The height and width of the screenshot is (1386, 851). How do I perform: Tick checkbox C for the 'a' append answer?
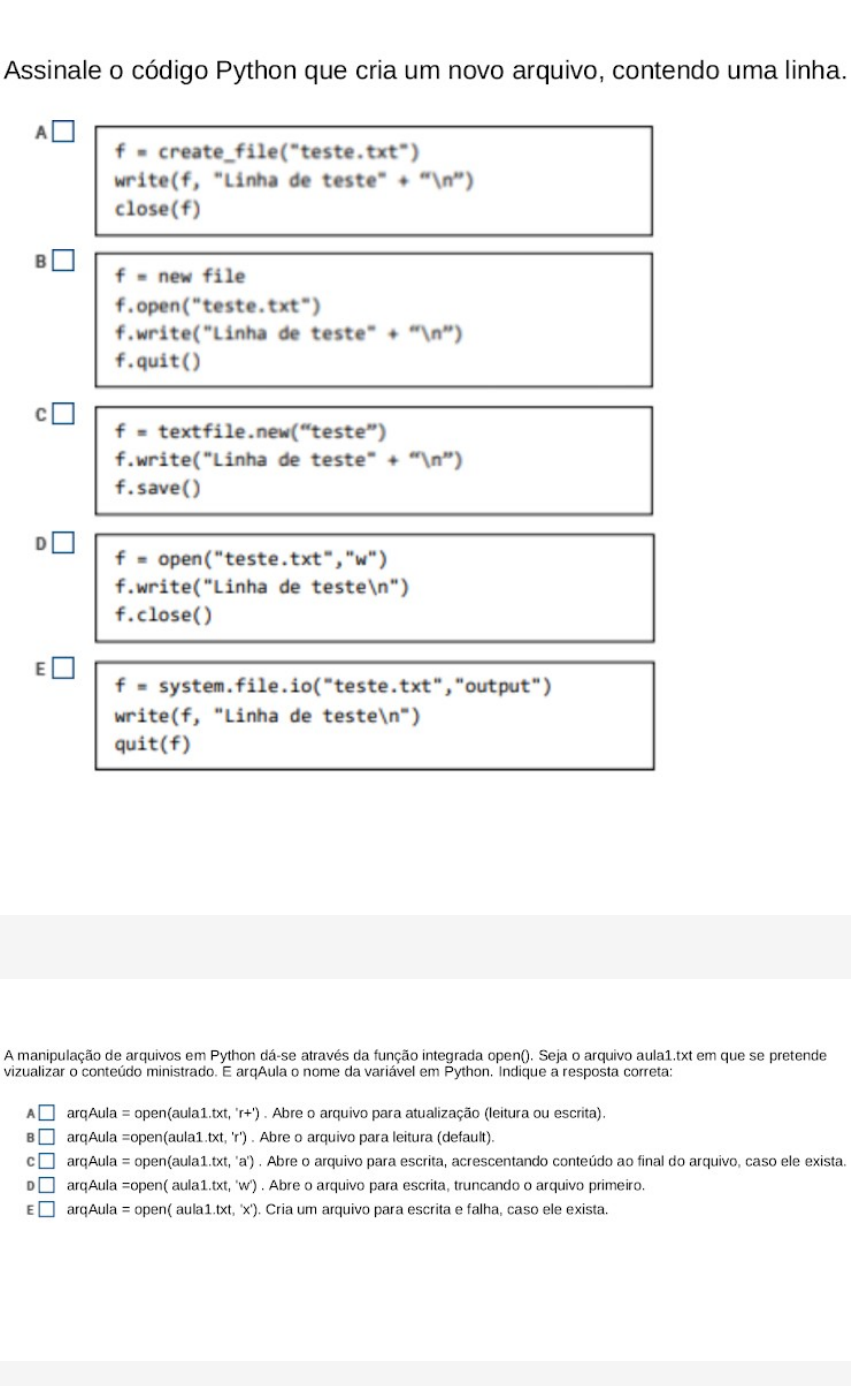48,1161
